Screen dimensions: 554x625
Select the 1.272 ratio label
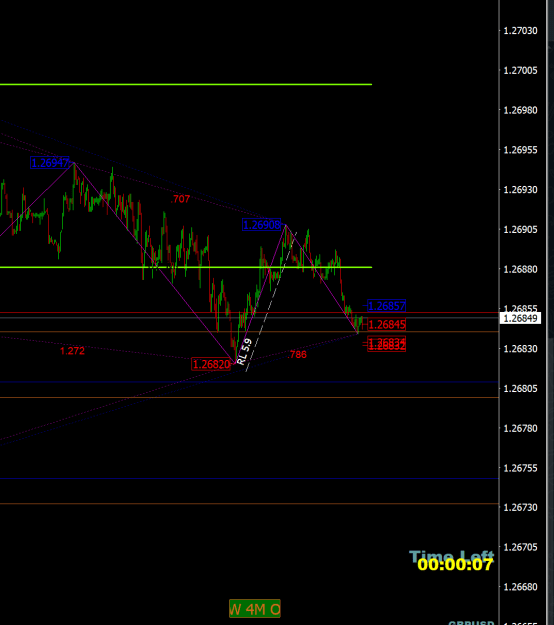pyautogui.click(x=72, y=351)
